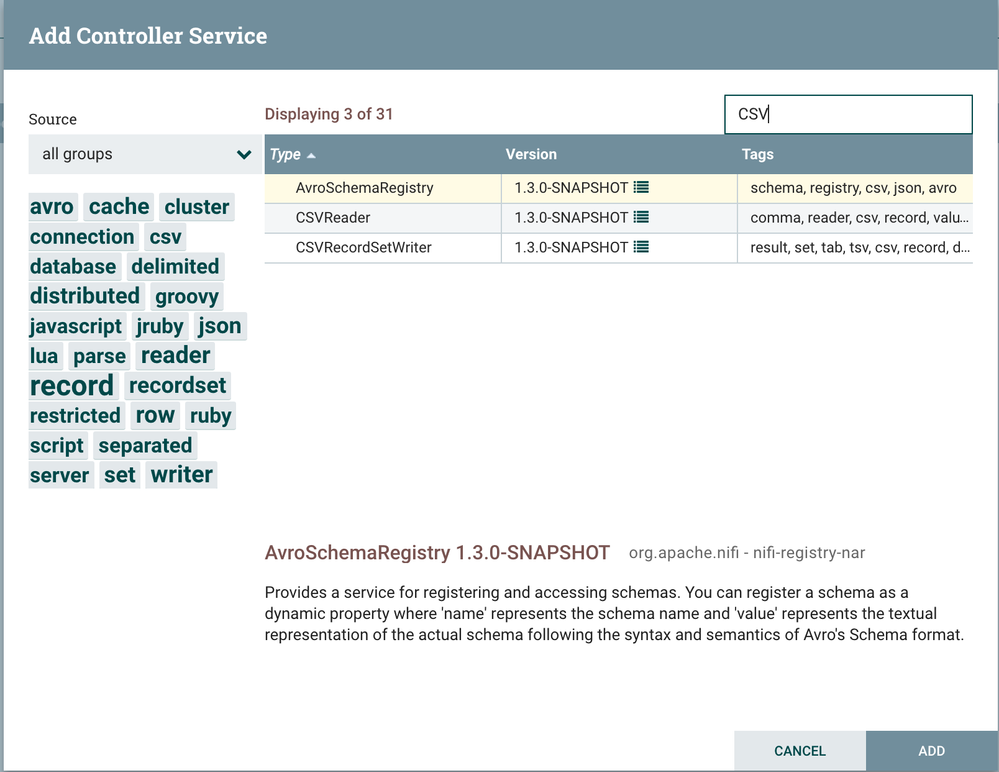This screenshot has height=772, width=999.
Task: Select the AvroSchemaRegistry service row
Action: tap(400, 188)
